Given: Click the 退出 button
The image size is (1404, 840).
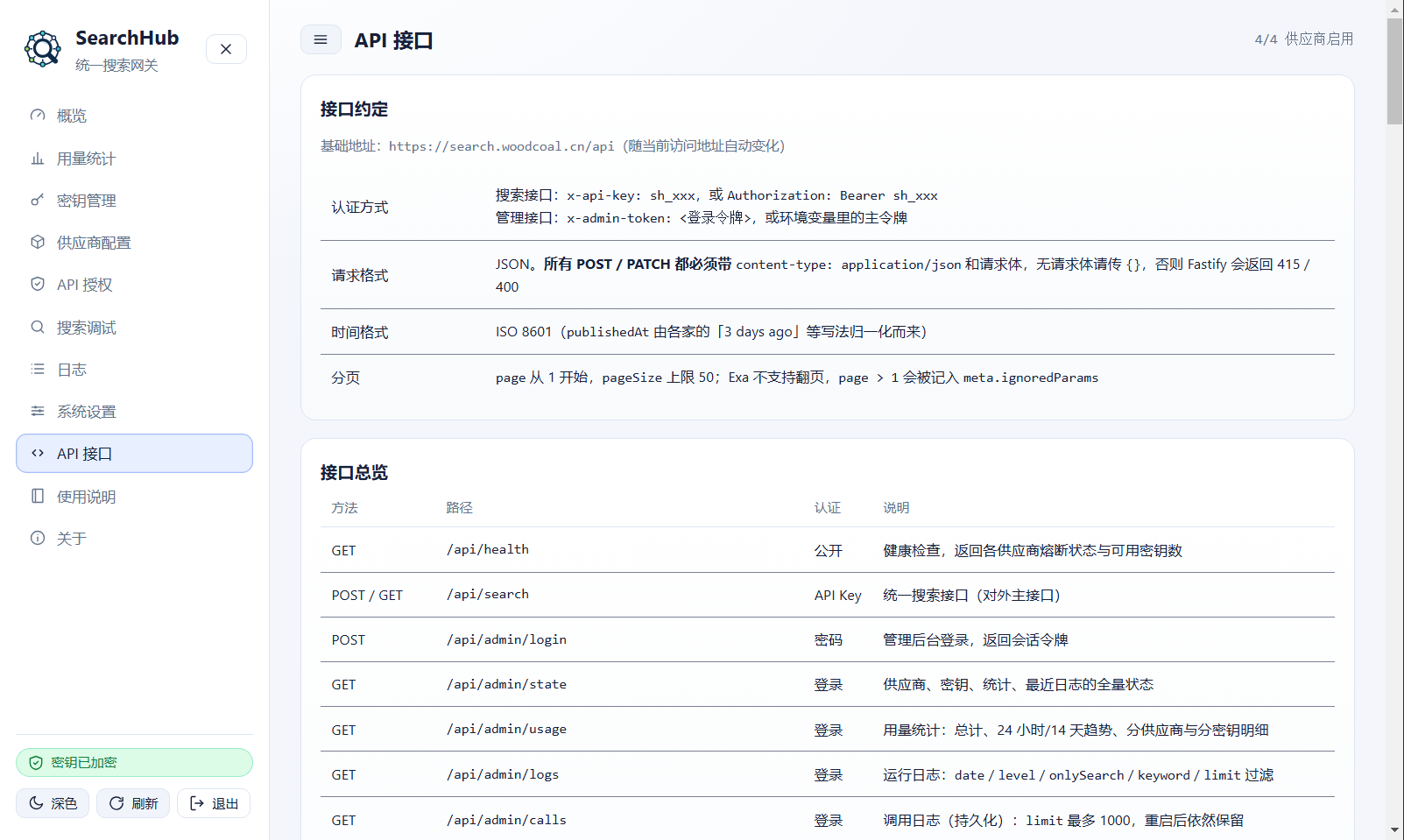Looking at the screenshot, I should [x=214, y=803].
